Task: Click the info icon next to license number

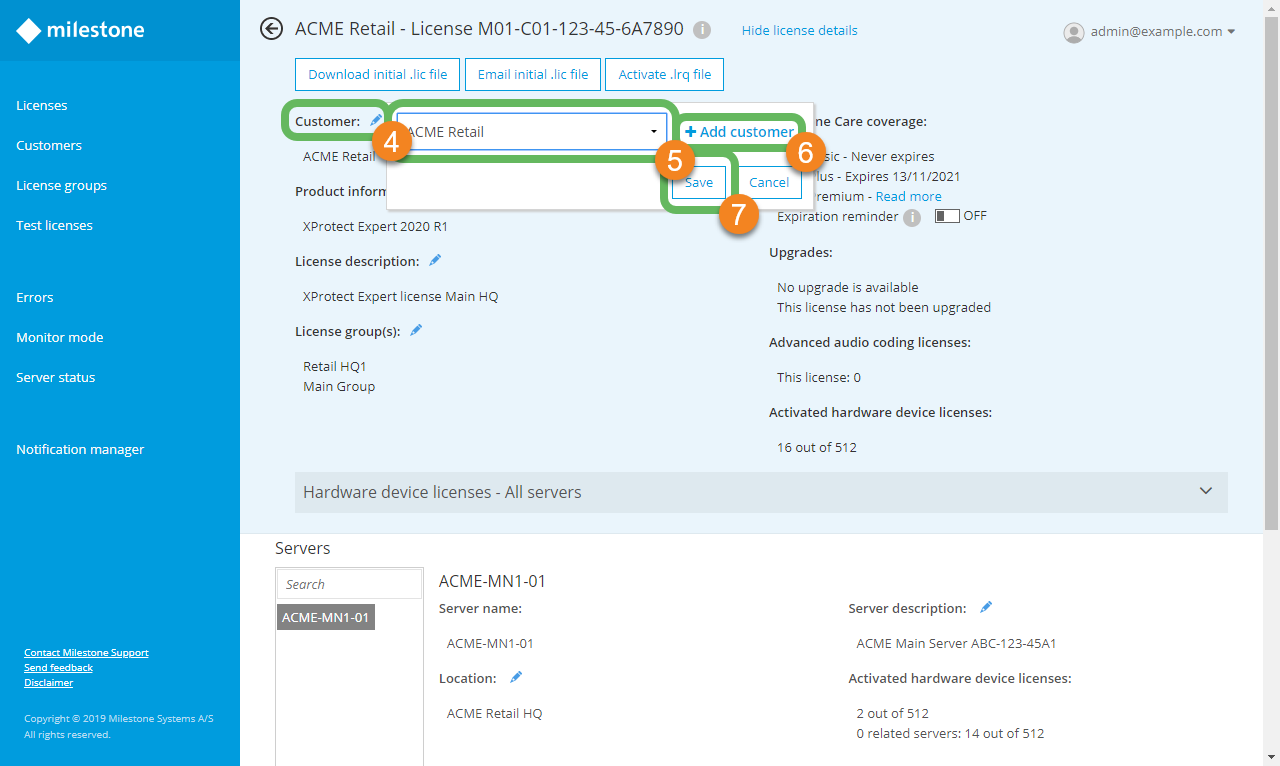Action: [x=702, y=30]
